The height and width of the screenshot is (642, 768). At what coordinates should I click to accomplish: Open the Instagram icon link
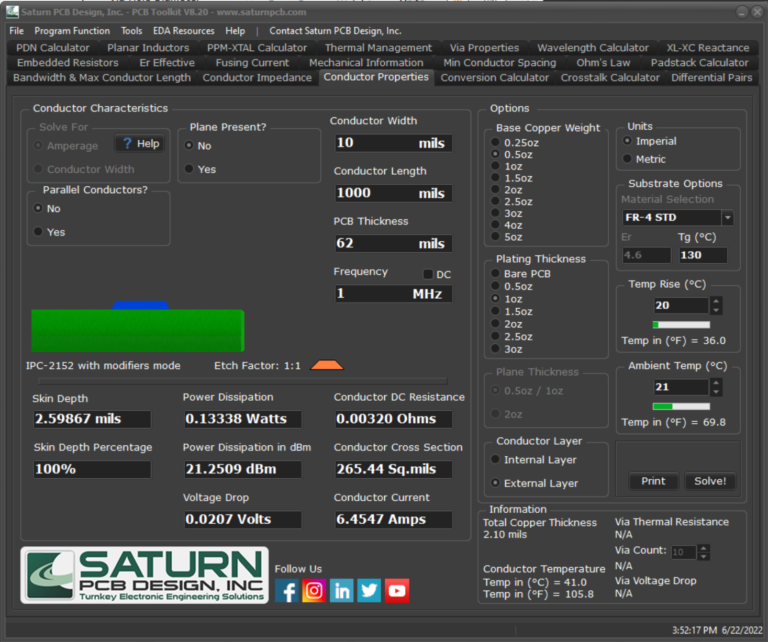[x=314, y=591]
